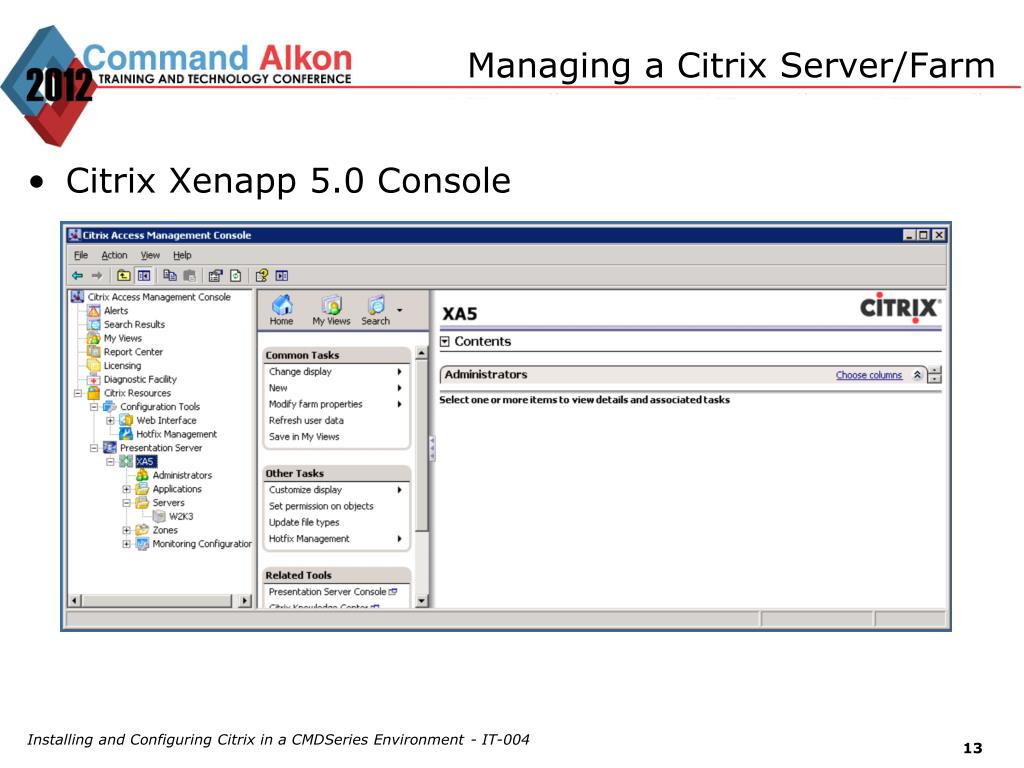The width and height of the screenshot is (1024, 768).
Task: Click the task pane scroll-down arrow
Action: pos(422,601)
